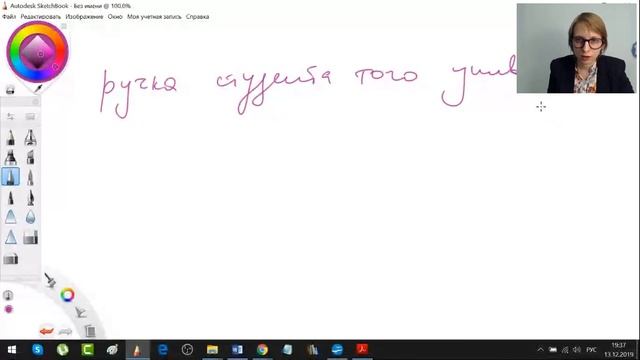The image size is (640, 360).
Task: Select the lower triangle sharpen brush
Action: [11, 237]
